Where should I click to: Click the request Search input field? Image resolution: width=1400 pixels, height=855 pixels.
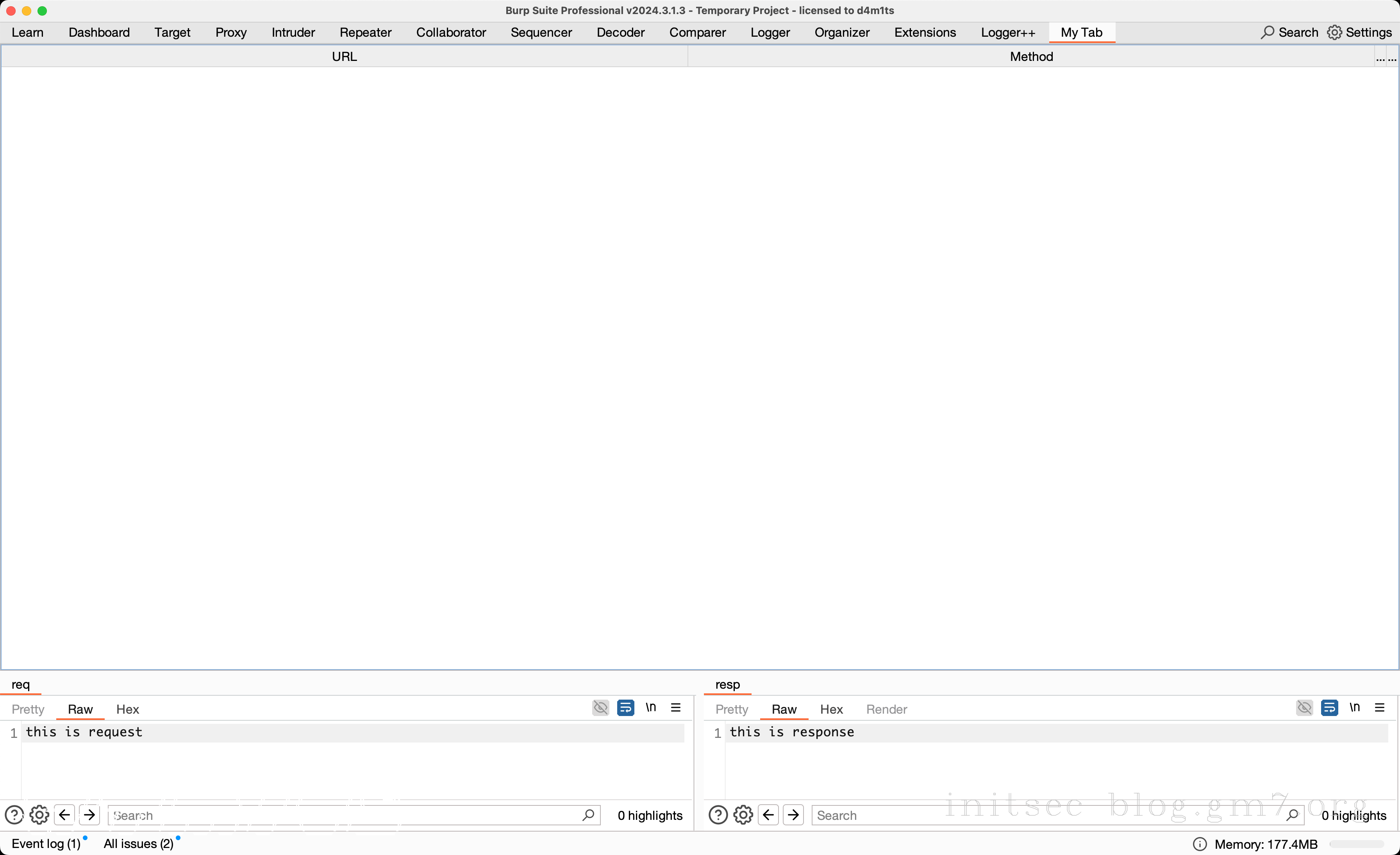[x=341, y=815]
